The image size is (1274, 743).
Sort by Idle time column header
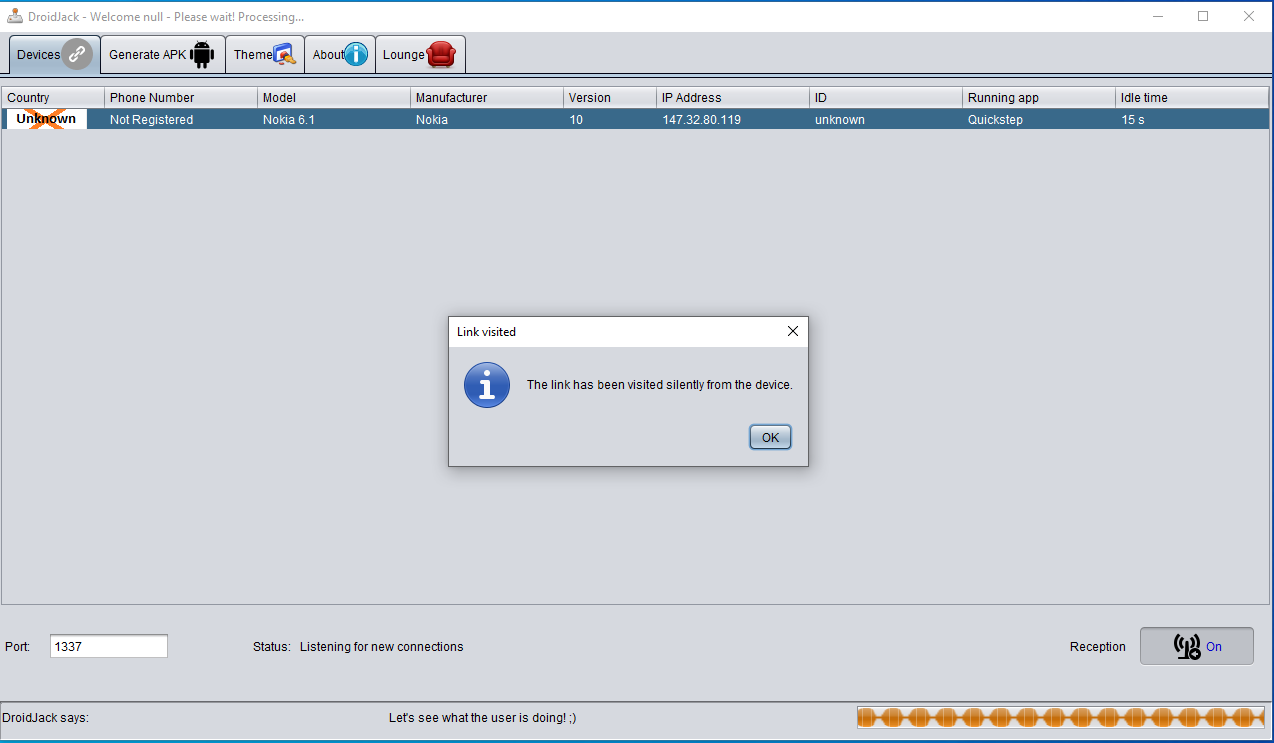[1192, 97]
